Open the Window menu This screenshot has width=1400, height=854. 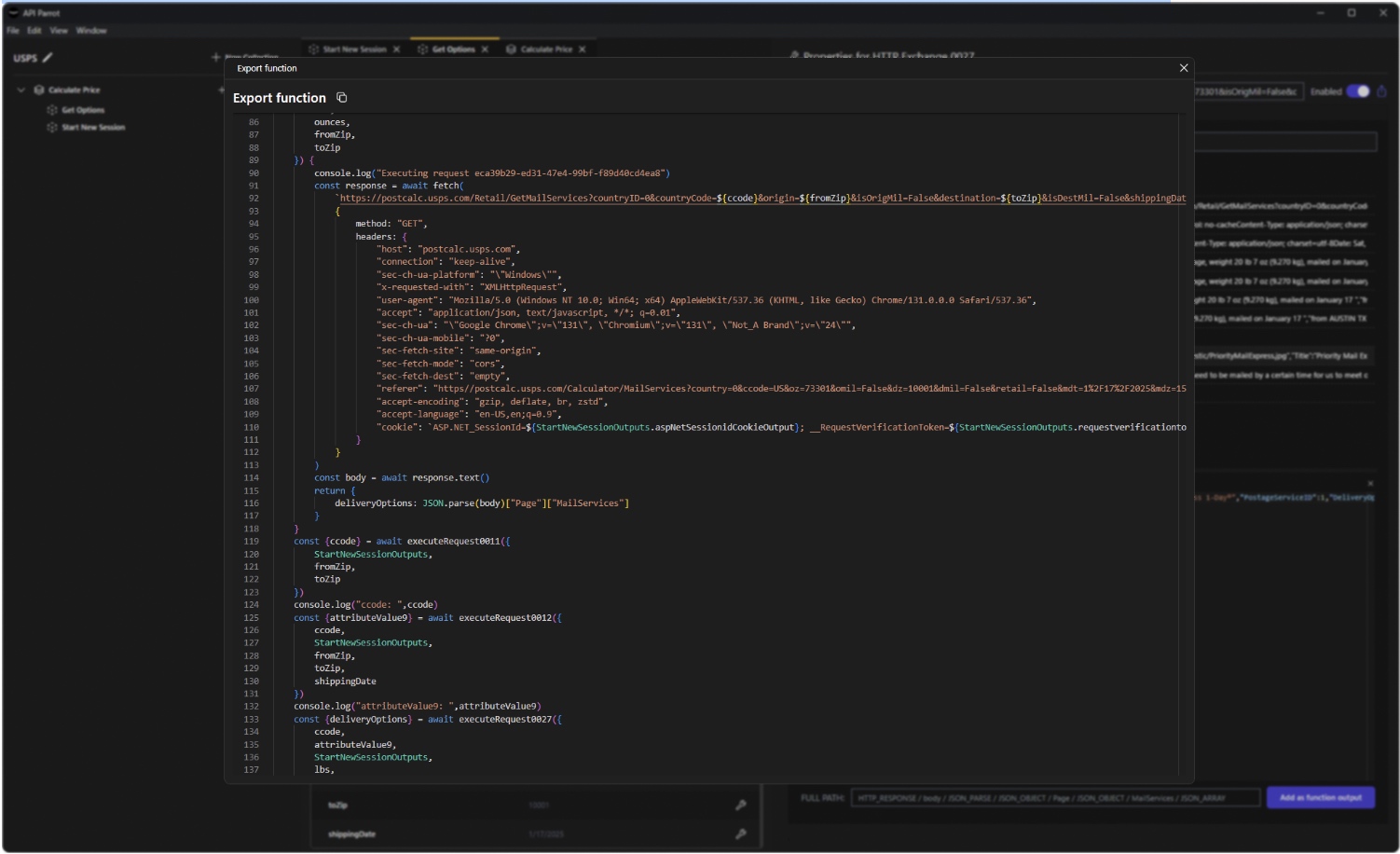[x=91, y=31]
